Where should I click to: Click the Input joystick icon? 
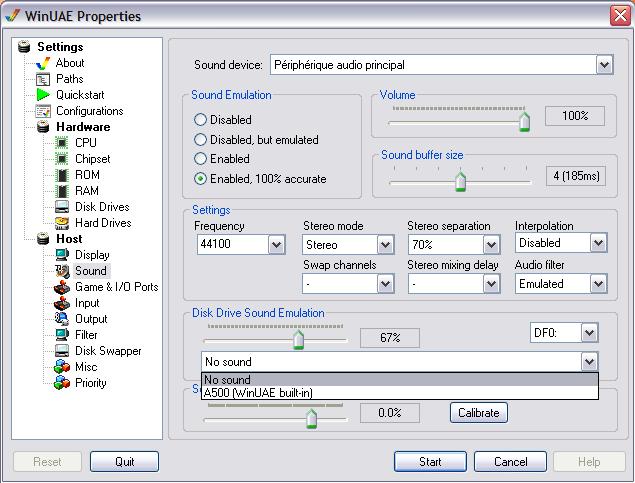click(x=62, y=303)
